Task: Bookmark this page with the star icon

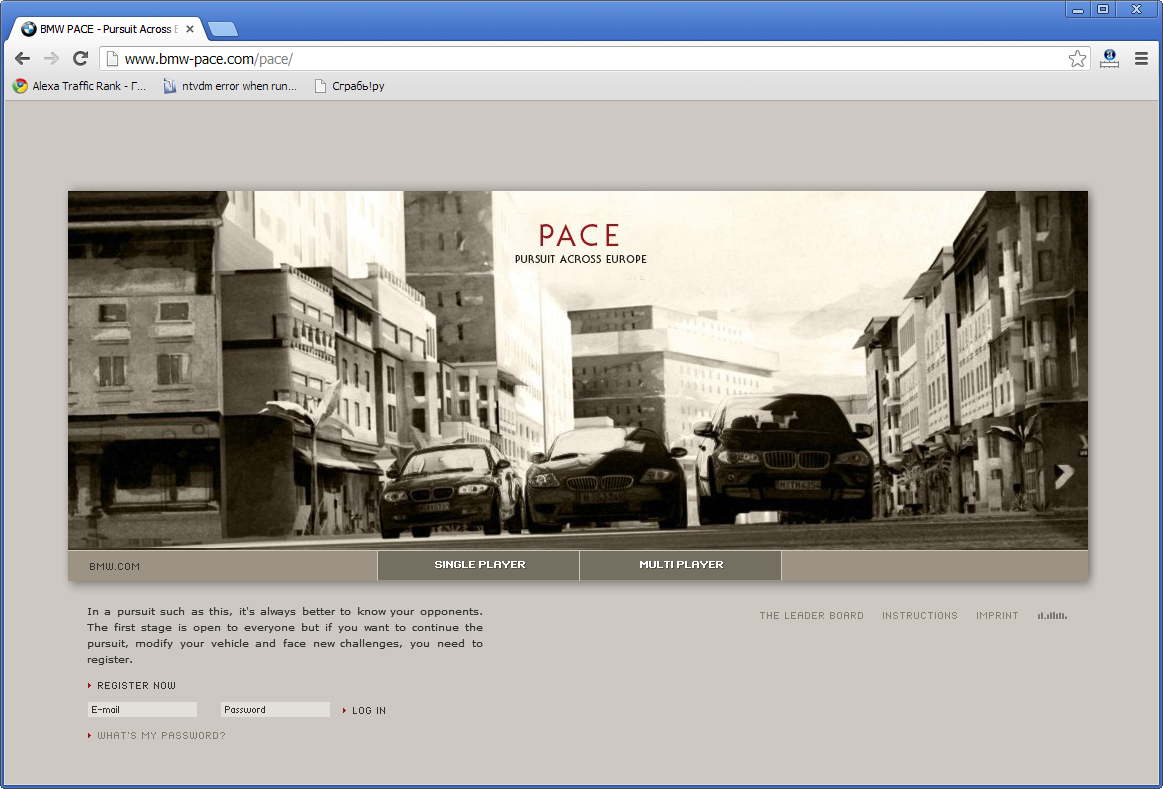Action: 1077,59
